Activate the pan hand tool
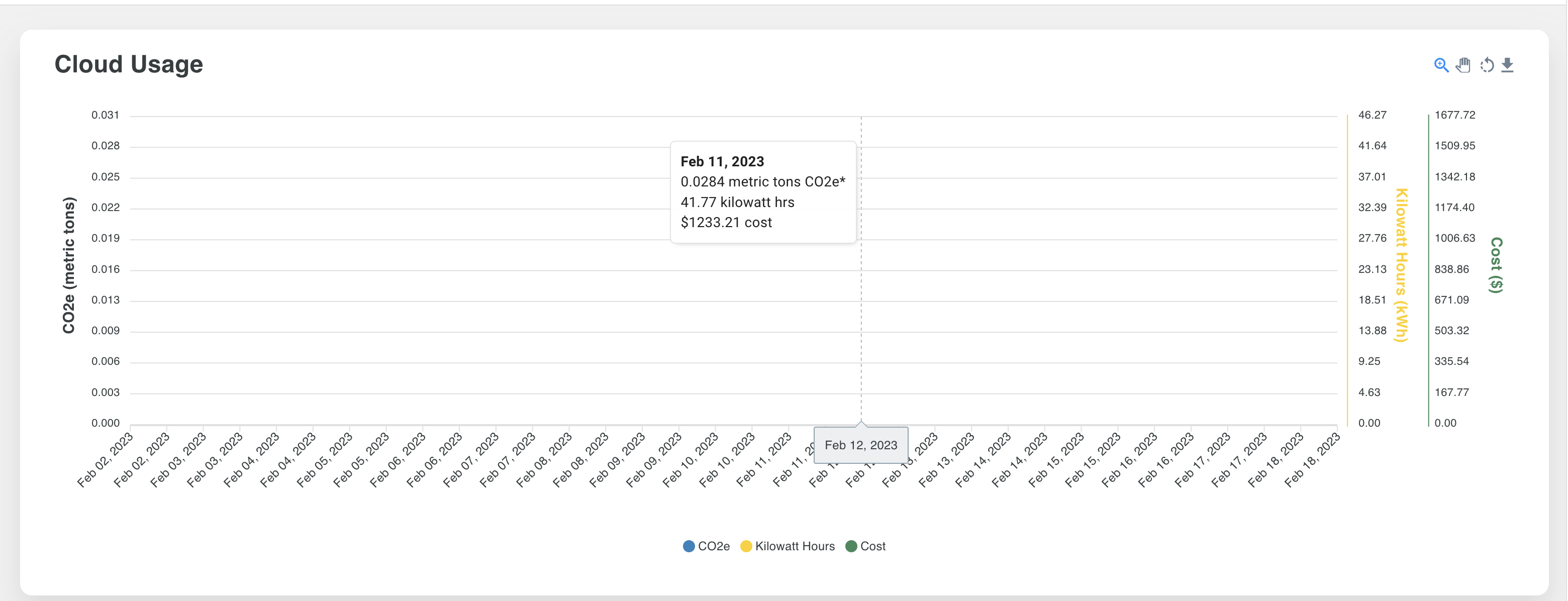1568x601 pixels. [1463, 65]
